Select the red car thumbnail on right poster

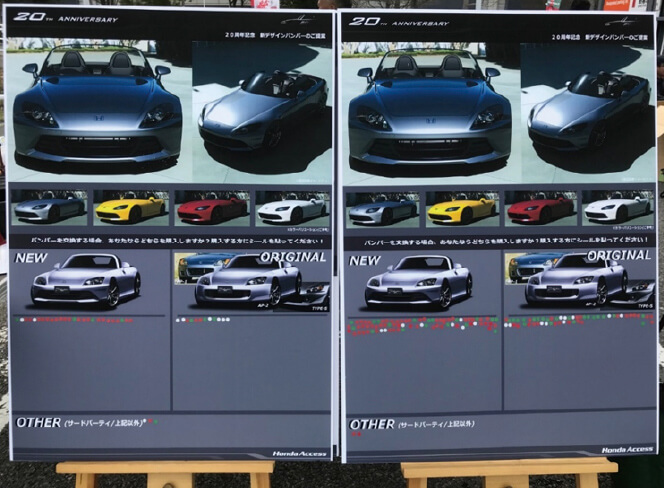[x=541, y=209]
